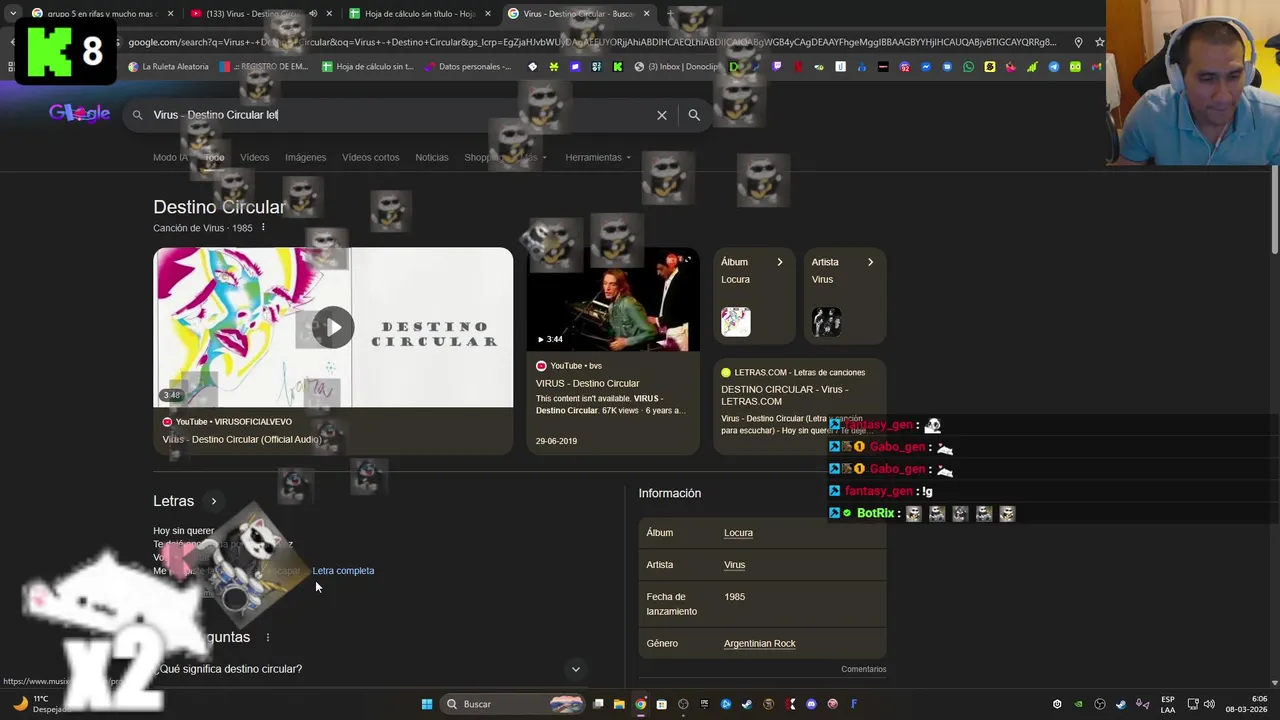Open the Telegram bookmark icon
The image size is (1280, 720).
click(x=1053, y=67)
